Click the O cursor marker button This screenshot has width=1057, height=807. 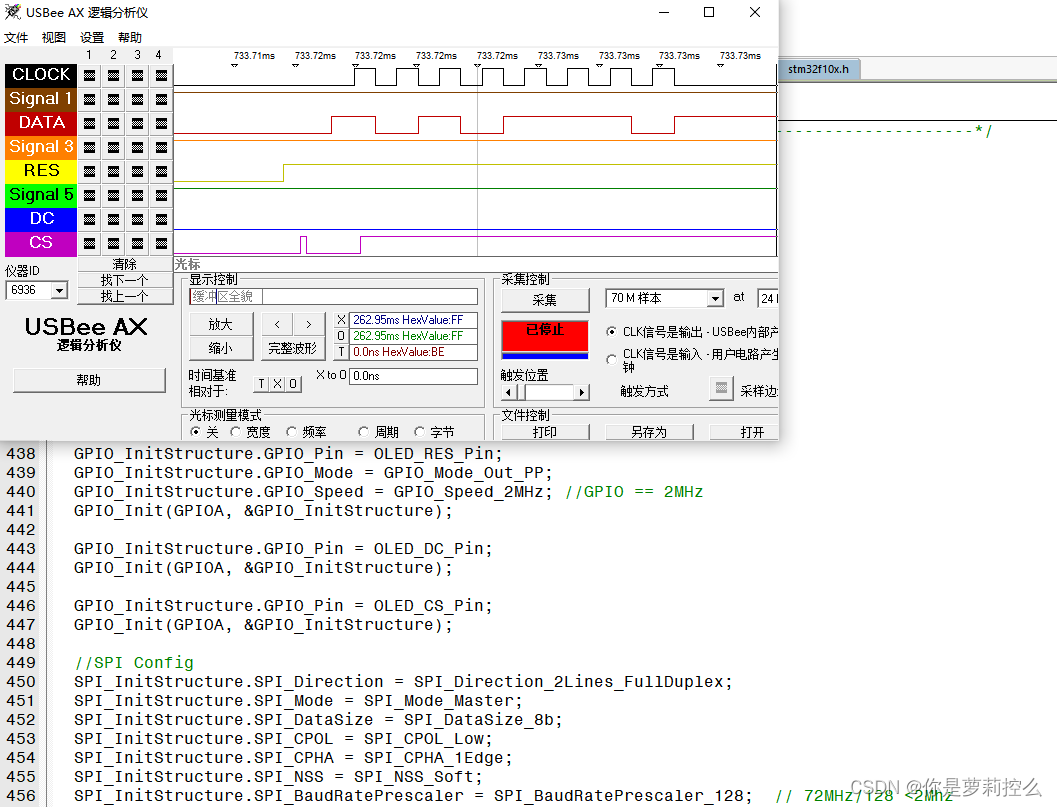[x=341, y=336]
